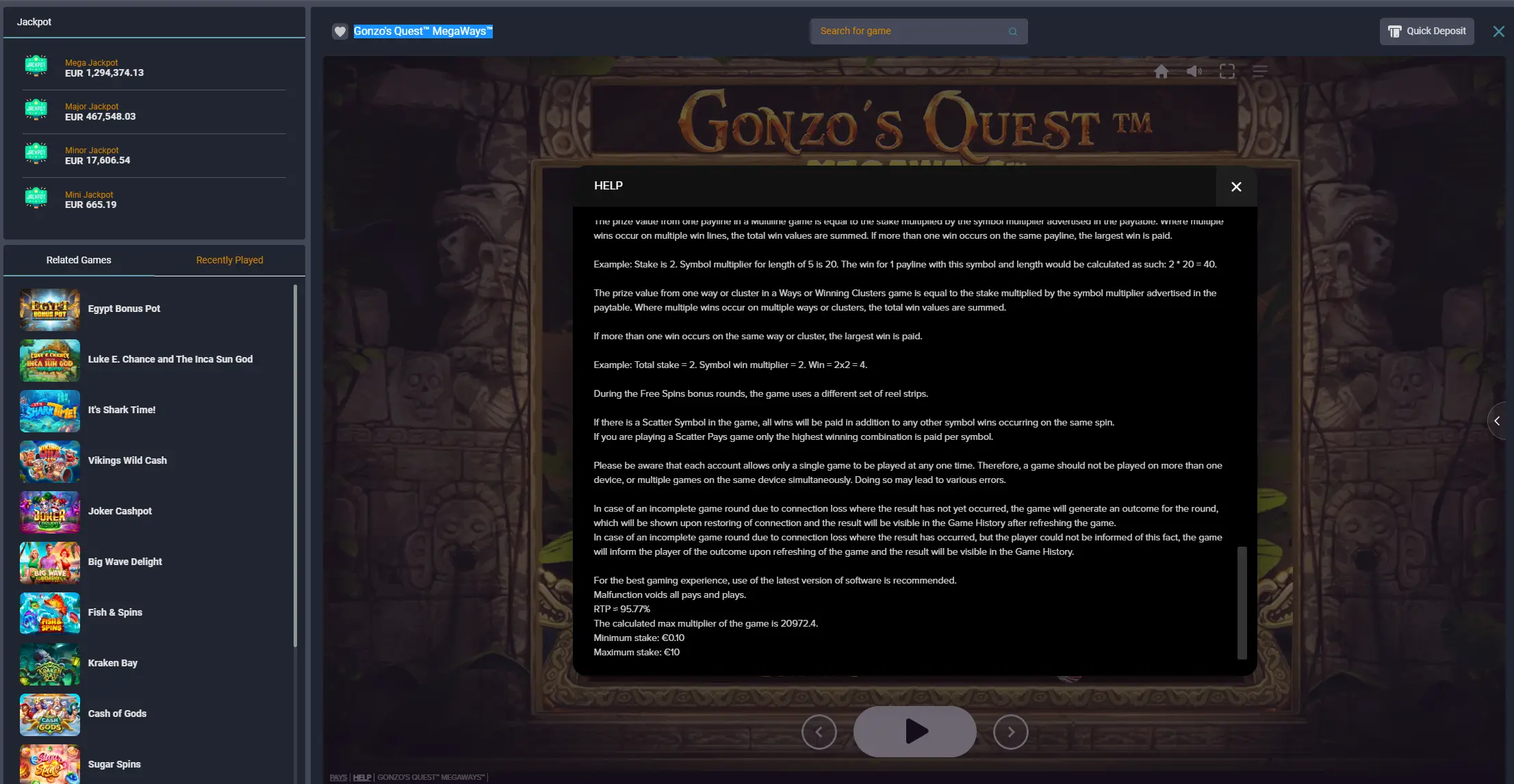Open Joker Cashpot thumbnail

pos(50,512)
